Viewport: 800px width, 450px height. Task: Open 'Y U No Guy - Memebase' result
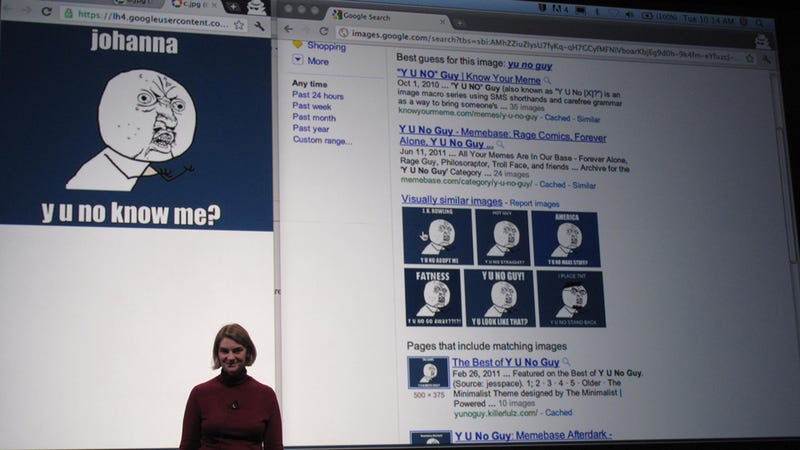pos(502,137)
